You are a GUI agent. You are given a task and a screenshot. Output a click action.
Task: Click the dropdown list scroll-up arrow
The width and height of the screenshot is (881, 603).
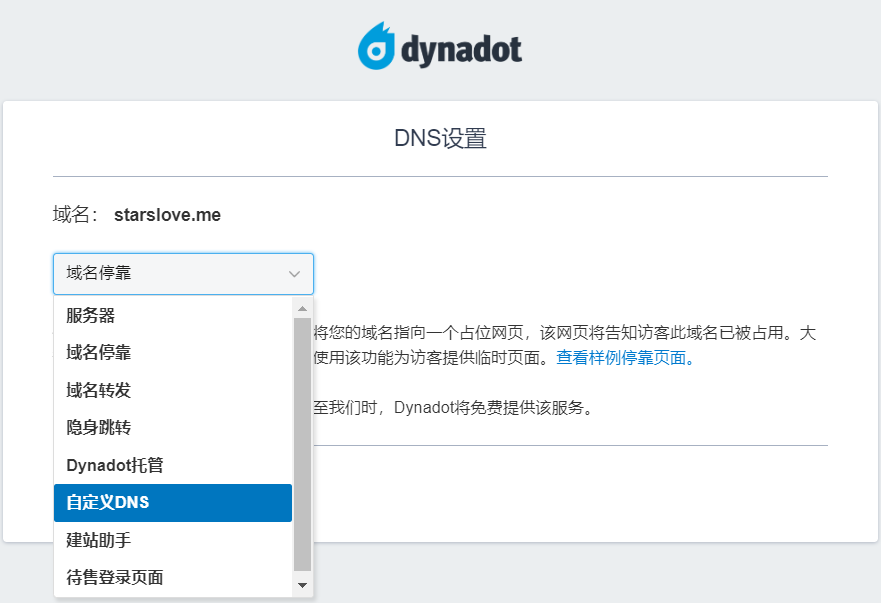click(302, 309)
